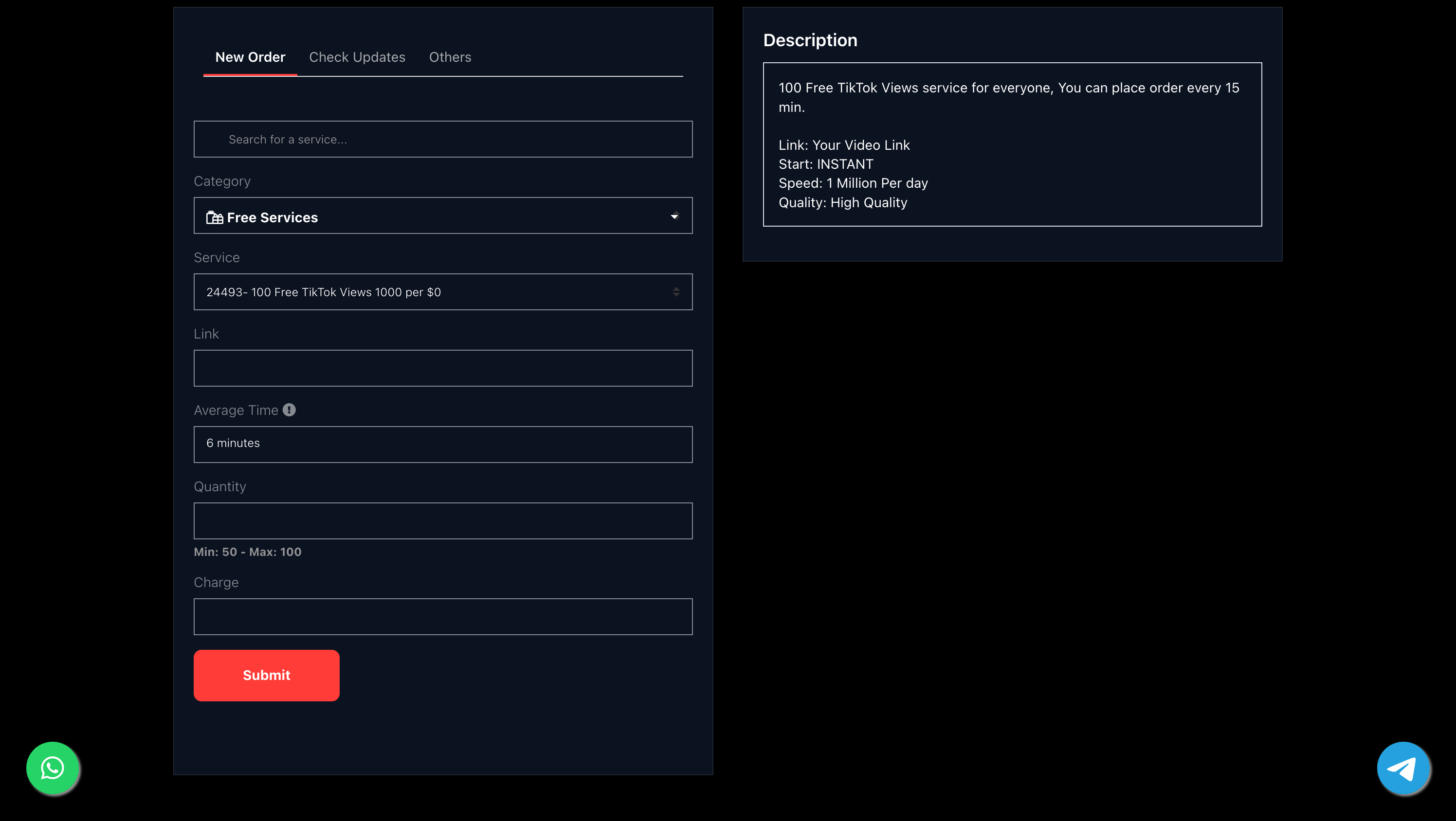Click the gift icon beside Free Services

(214, 217)
